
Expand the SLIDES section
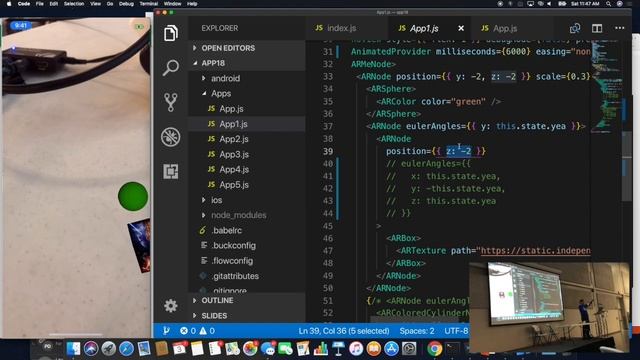click(x=247, y=316)
